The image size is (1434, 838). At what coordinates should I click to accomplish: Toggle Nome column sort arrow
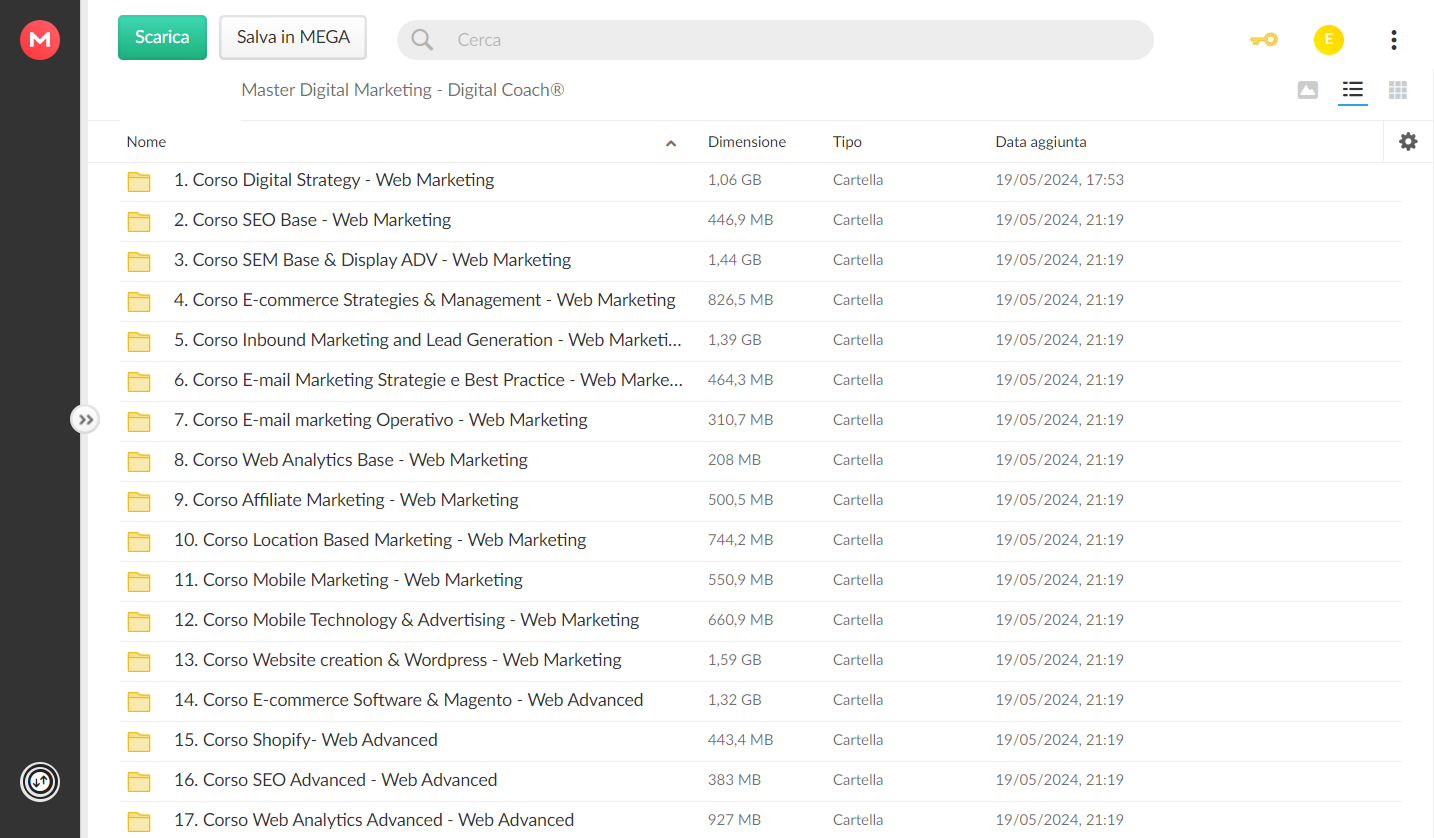click(x=671, y=143)
